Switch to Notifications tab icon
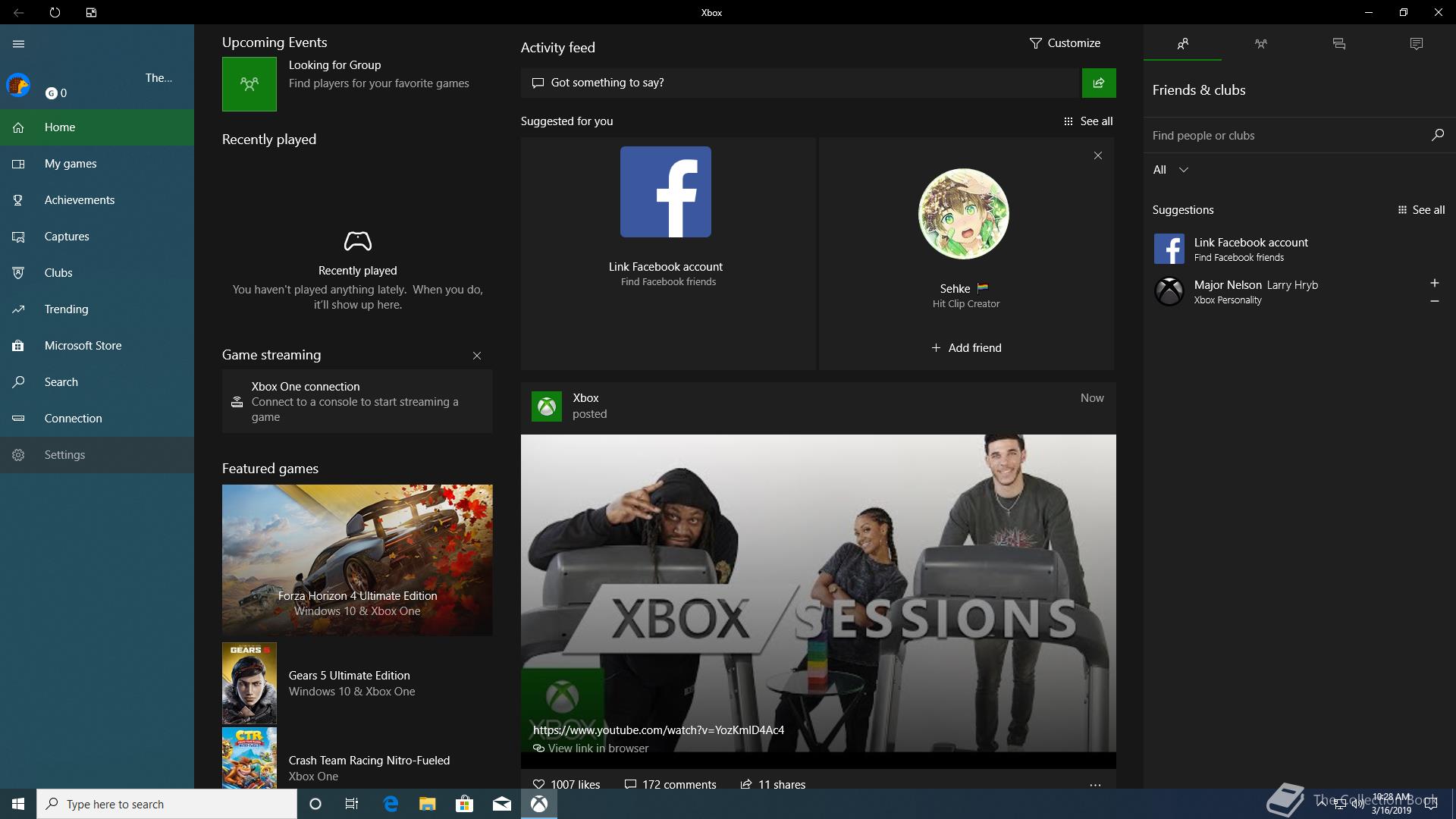1456x819 pixels. point(1416,44)
